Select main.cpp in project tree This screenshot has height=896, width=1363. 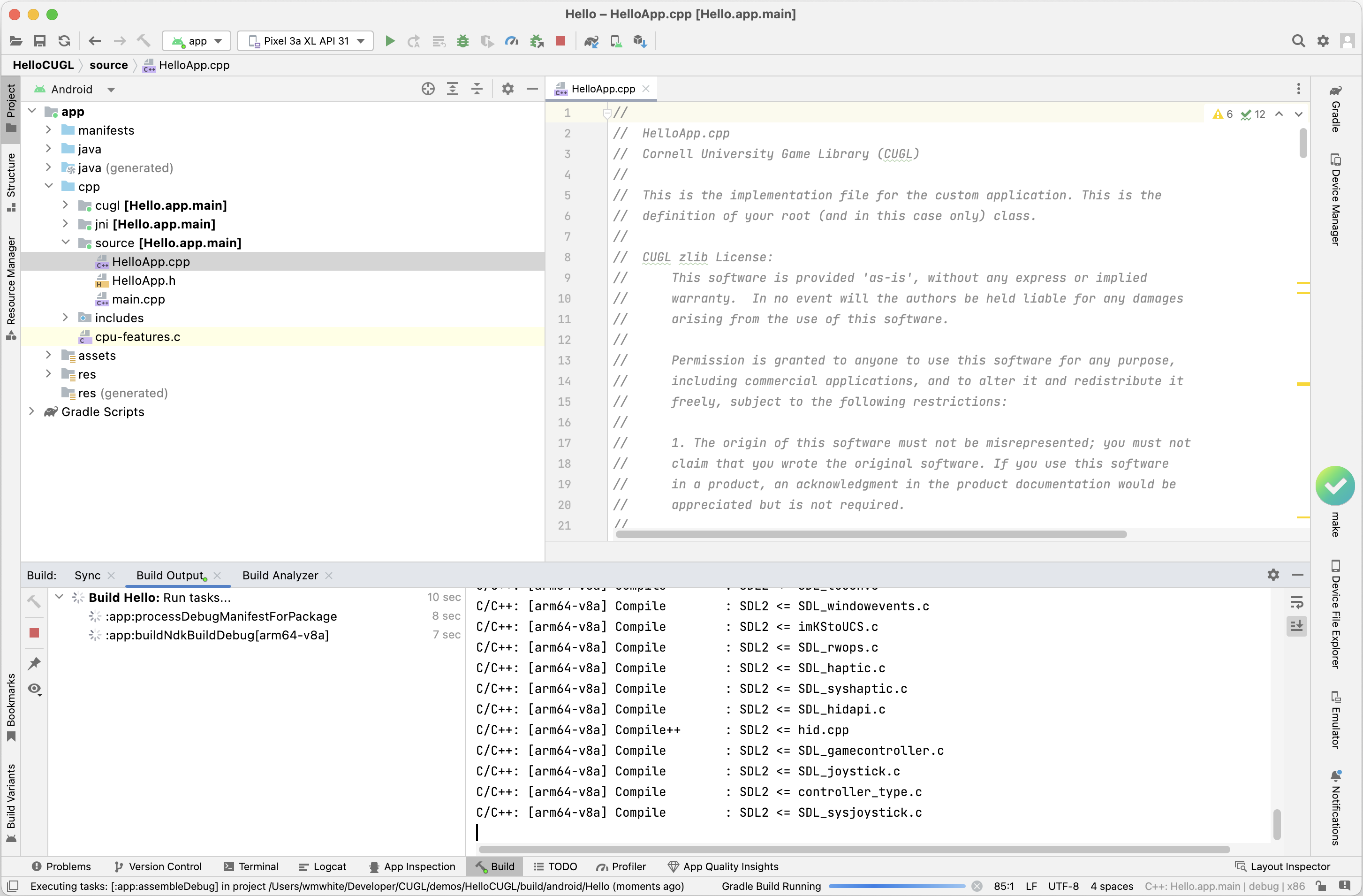click(138, 299)
